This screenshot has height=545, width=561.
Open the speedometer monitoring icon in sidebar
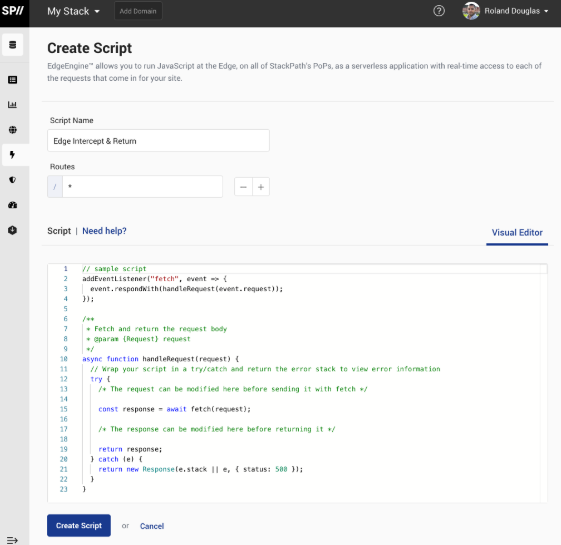(x=13, y=205)
